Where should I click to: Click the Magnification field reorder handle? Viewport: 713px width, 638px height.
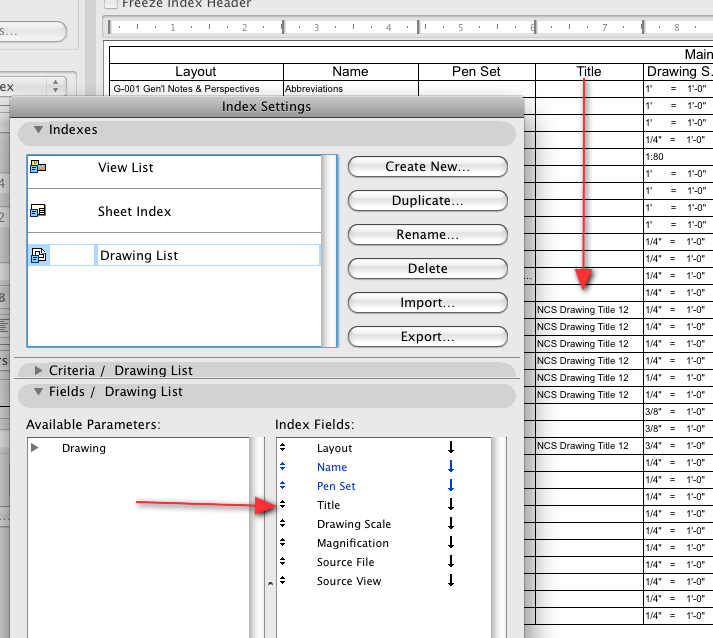pos(282,543)
